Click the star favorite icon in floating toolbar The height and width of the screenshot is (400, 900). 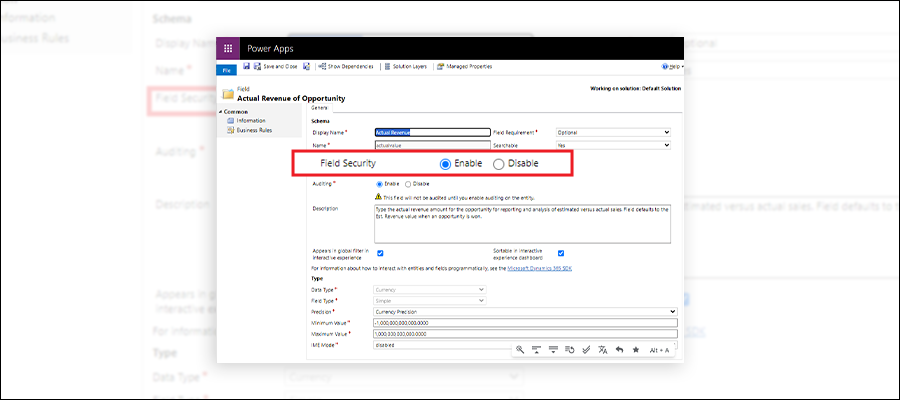click(636, 349)
